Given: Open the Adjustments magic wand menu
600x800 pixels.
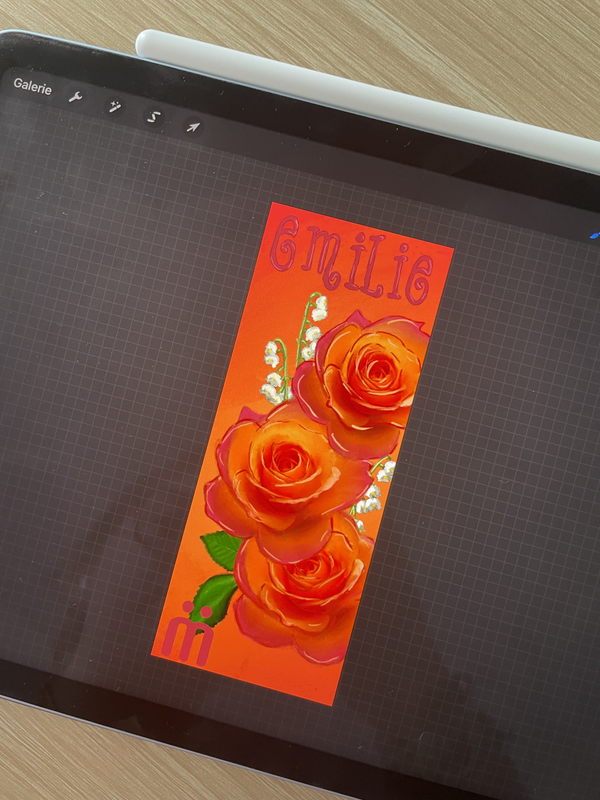Looking at the screenshot, I should pyautogui.click(x=115, y=106).
